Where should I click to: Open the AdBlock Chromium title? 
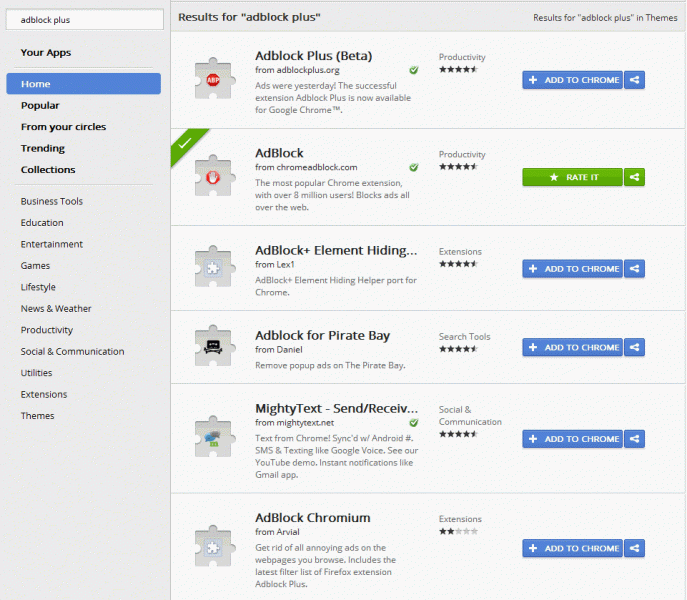click(313, 518)
